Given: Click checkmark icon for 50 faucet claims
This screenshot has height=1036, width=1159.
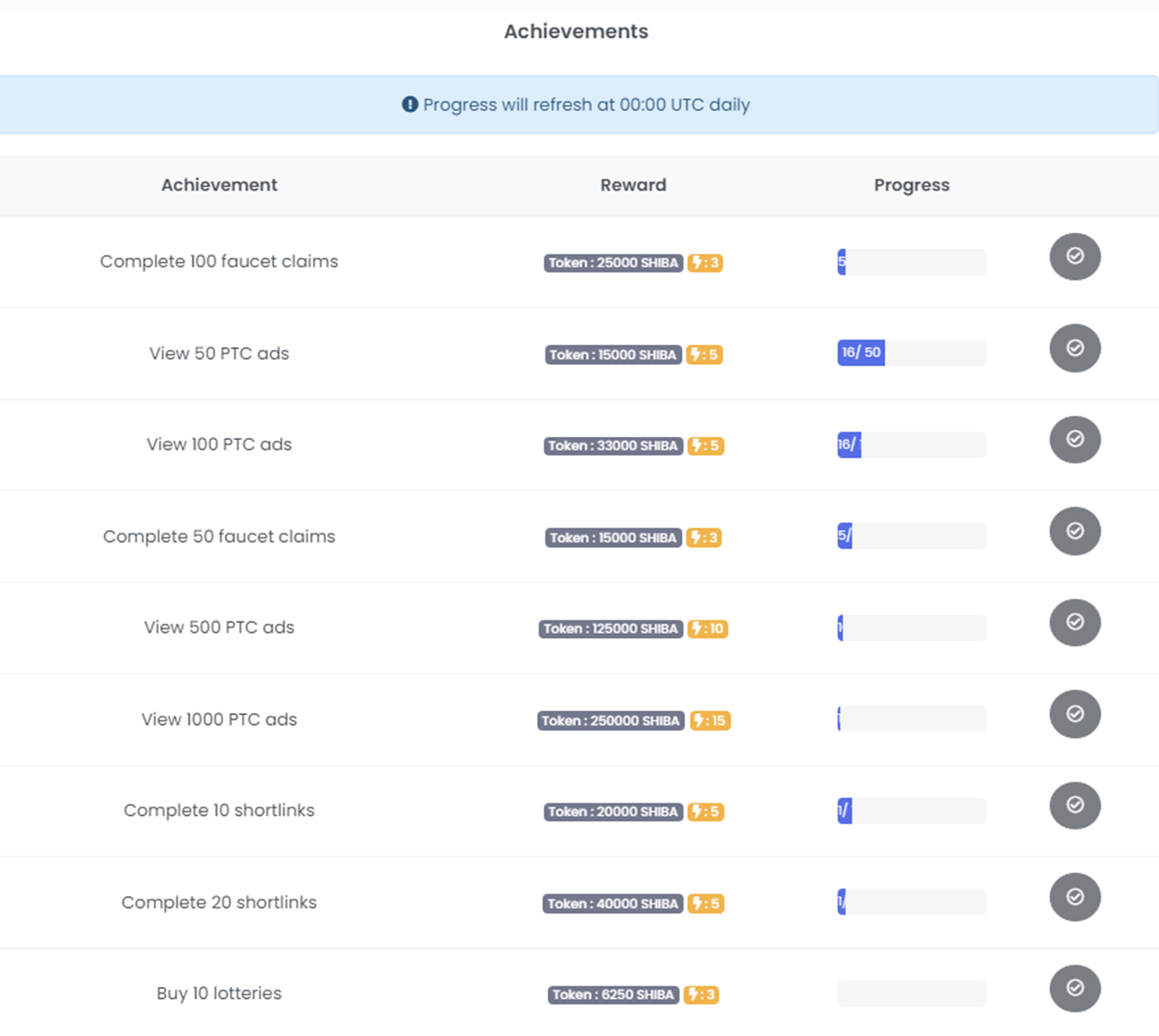Looking at the screenshot, I should [1075, 531].
